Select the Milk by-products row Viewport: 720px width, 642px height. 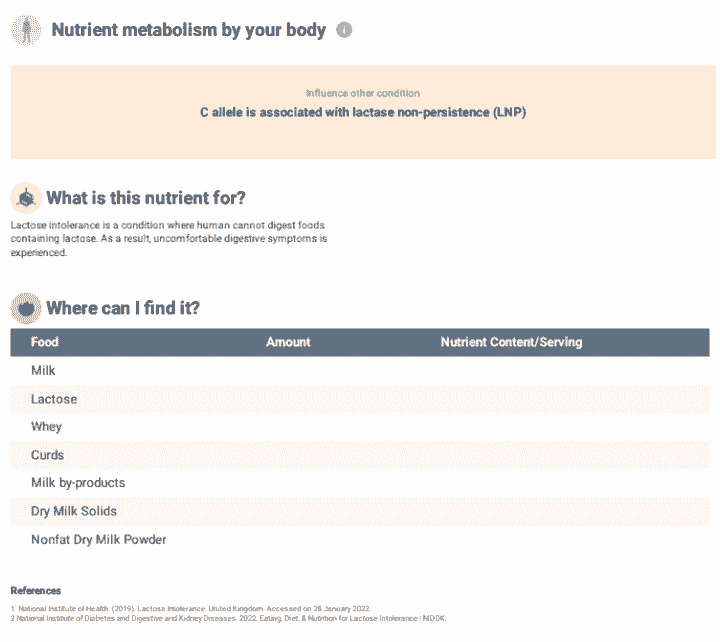coord(78,483)
